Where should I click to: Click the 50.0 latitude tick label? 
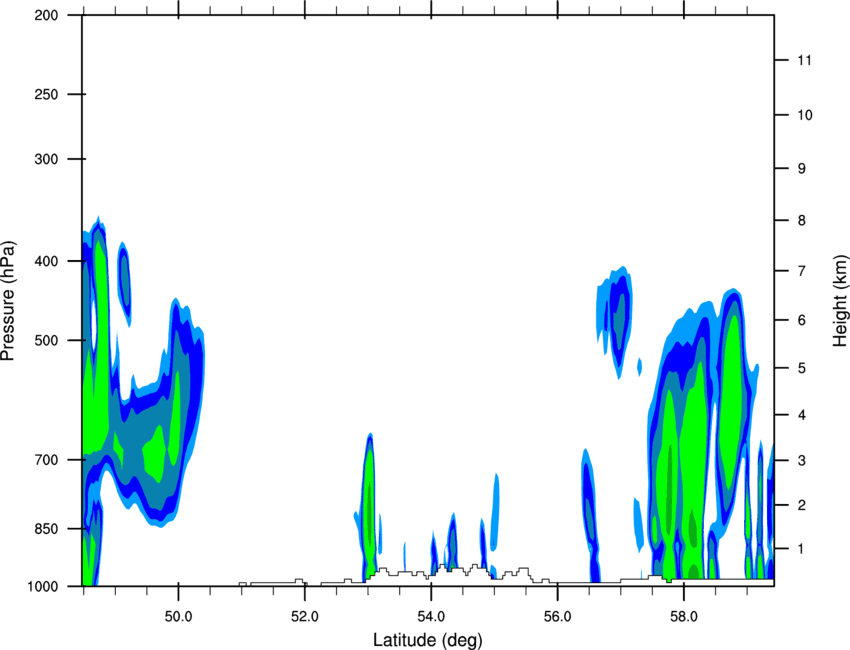(178, 617)
